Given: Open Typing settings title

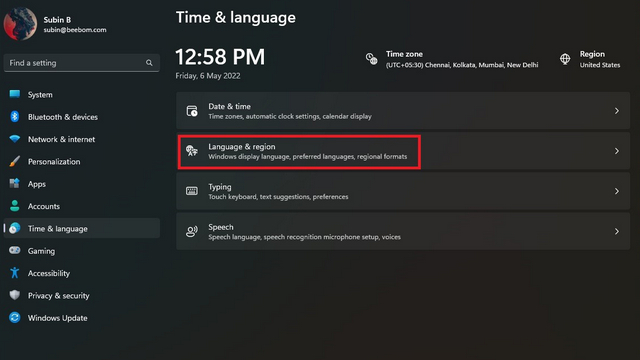Looking at the screenshot, I should pos(220,187).
